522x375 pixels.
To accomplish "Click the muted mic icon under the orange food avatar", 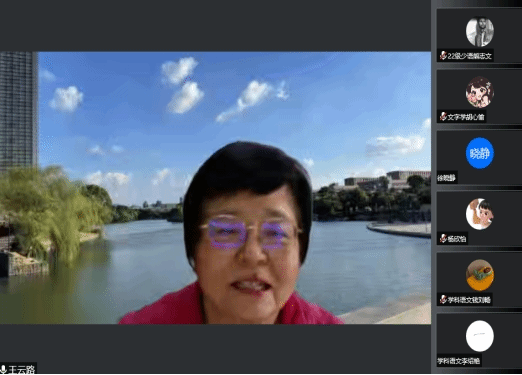I will click(443, 300).
